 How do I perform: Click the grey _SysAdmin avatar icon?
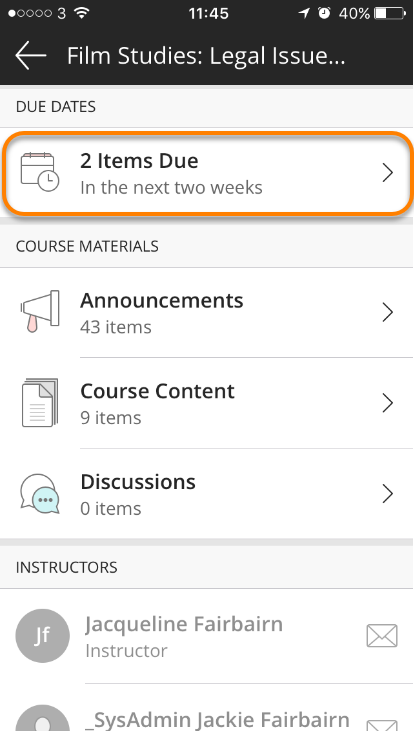42,718
